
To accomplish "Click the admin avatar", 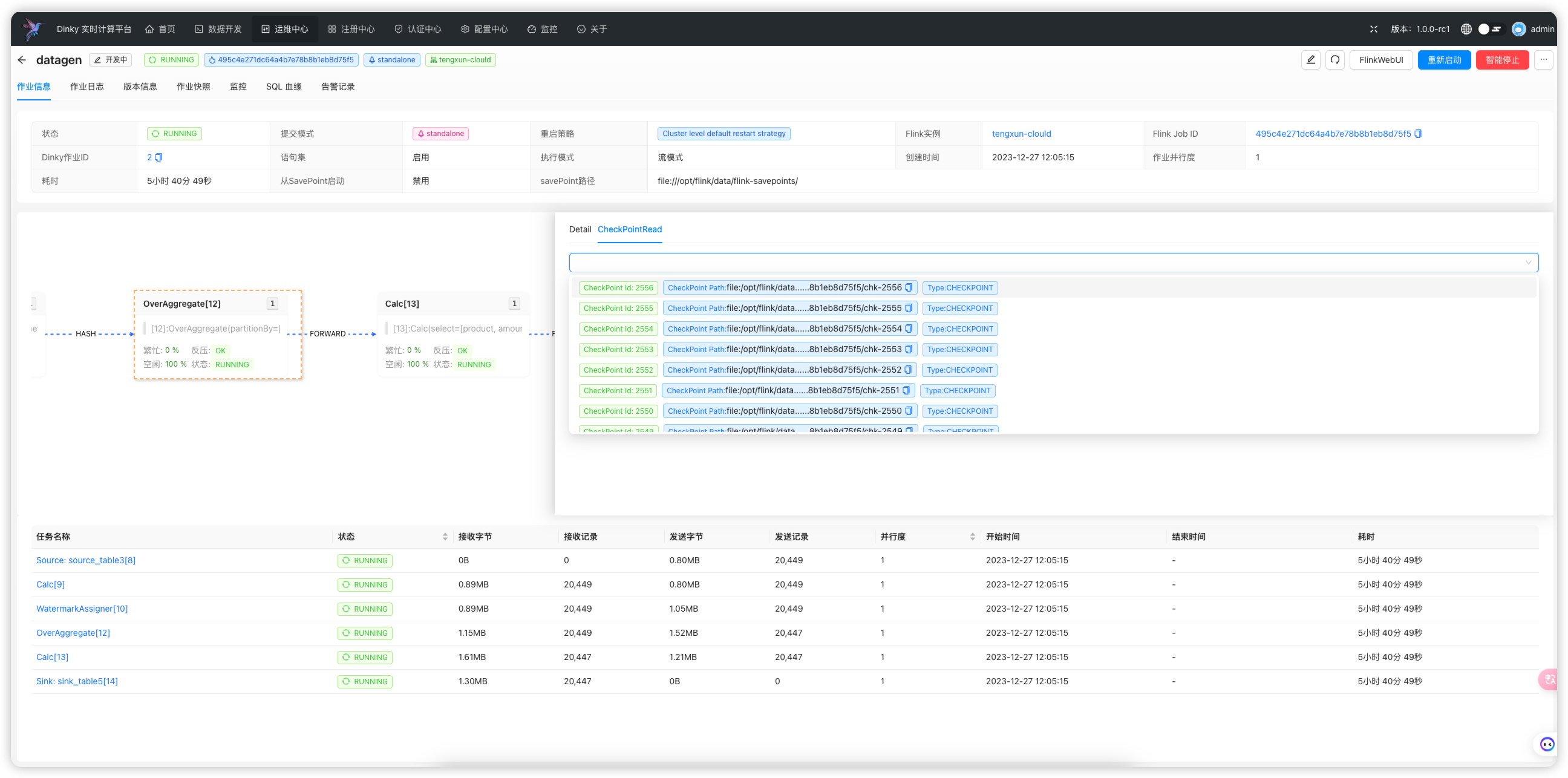I will (x=1518, y=28).
